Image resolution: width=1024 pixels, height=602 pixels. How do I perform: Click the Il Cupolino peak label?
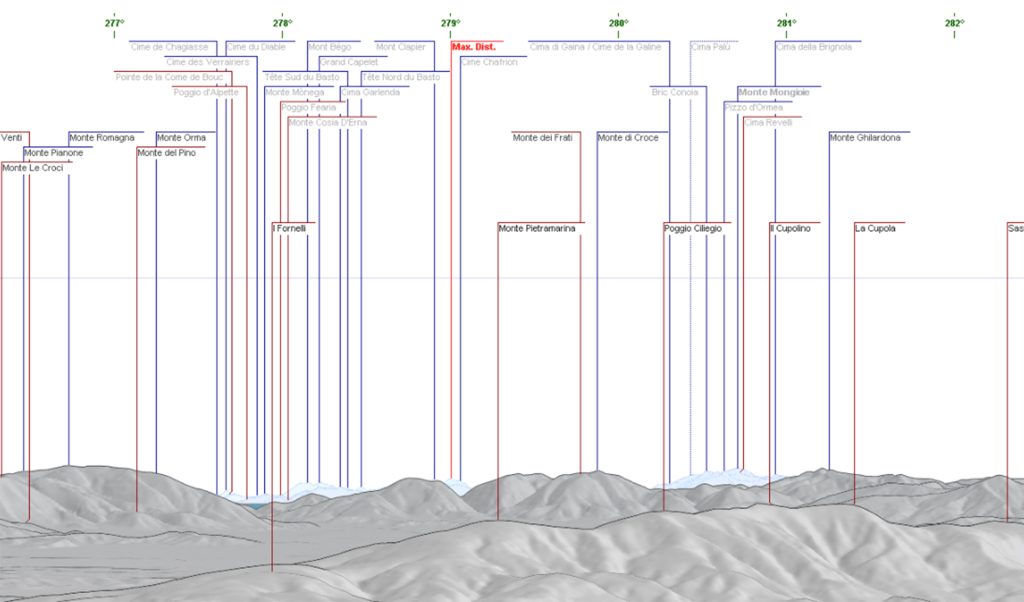click(x=790, y=229)
